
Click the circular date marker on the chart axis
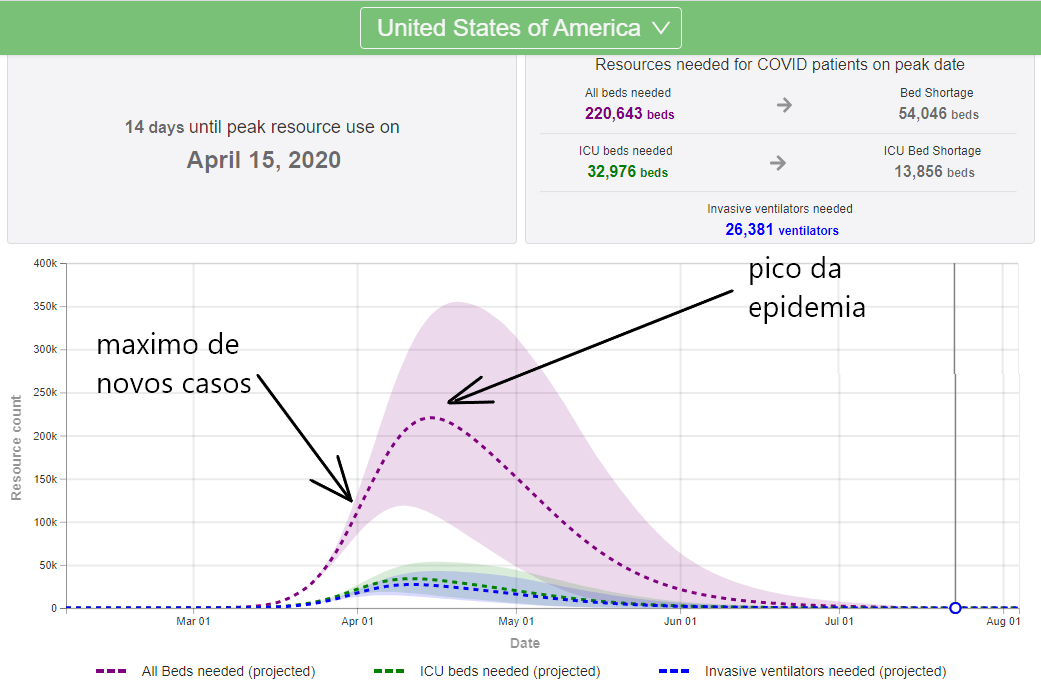pos(955,607)
